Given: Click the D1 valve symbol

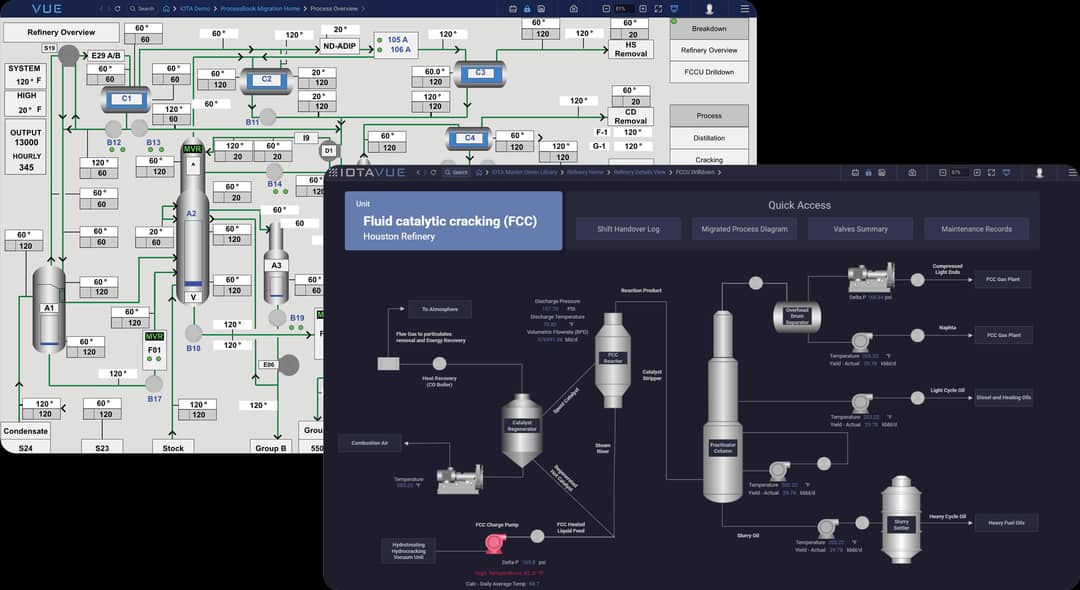Looking at the screenshot, I should [x=329, y=150].
